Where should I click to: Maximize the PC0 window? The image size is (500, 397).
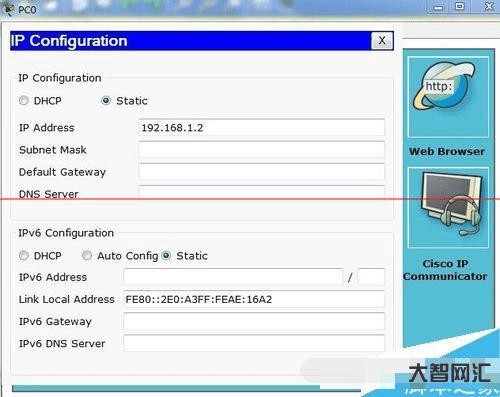point(460,6)
